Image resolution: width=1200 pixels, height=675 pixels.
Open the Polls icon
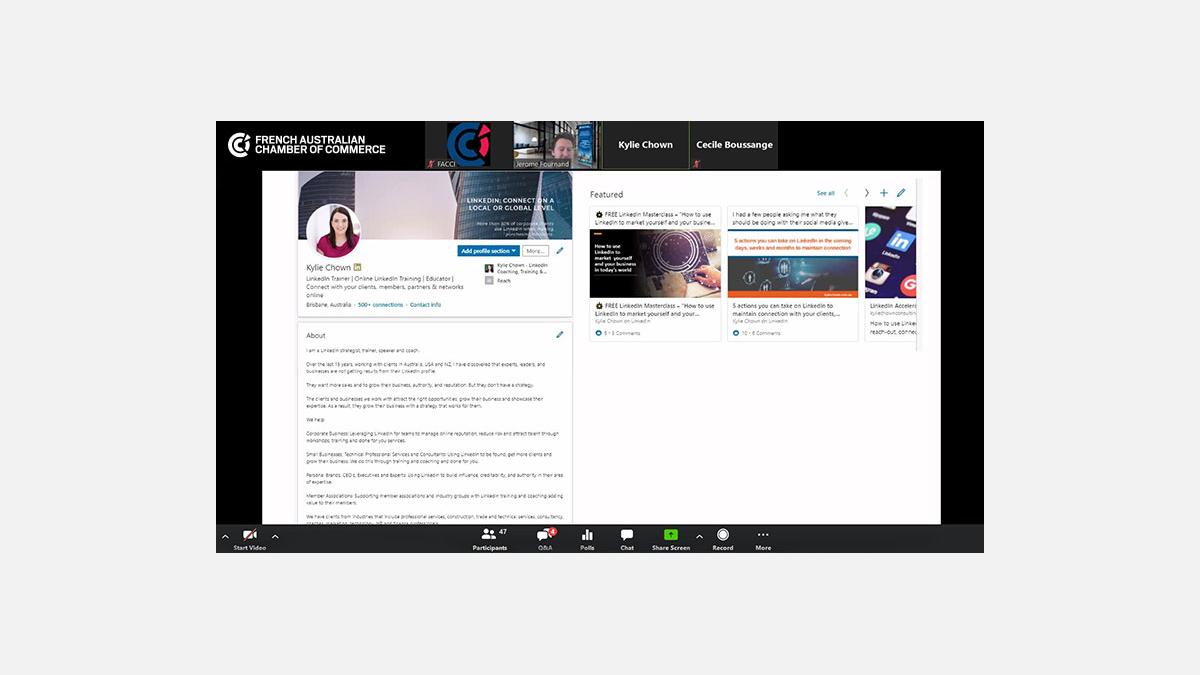pyautogui.click(x=587, y=535)
